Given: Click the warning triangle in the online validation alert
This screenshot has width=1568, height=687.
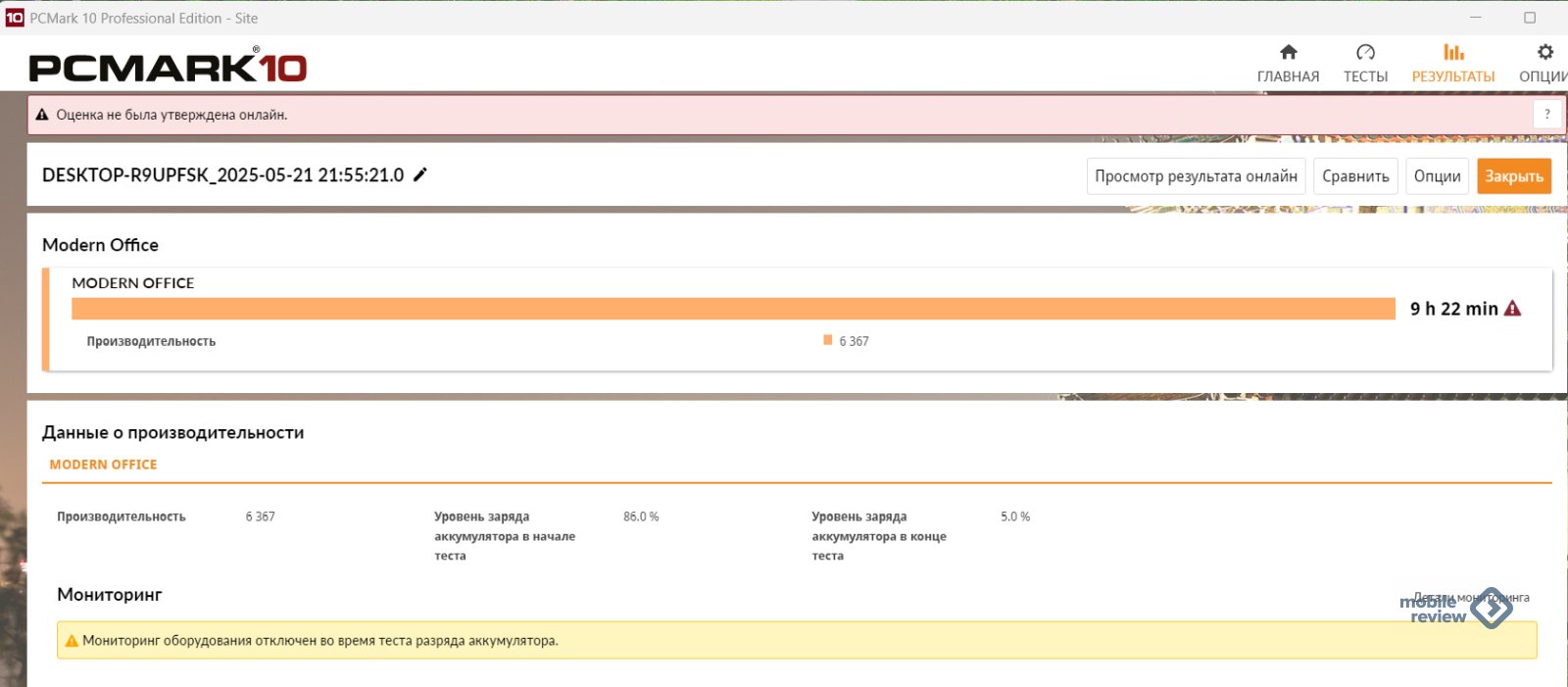Looking at the screenshot, I should 42,115.
